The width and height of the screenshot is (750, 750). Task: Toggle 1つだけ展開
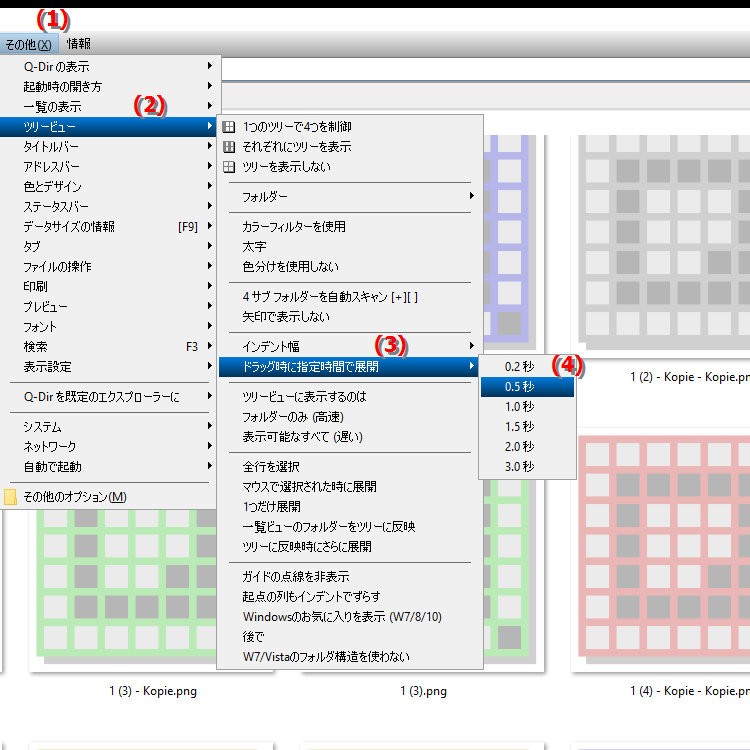(x=350, y=507)
